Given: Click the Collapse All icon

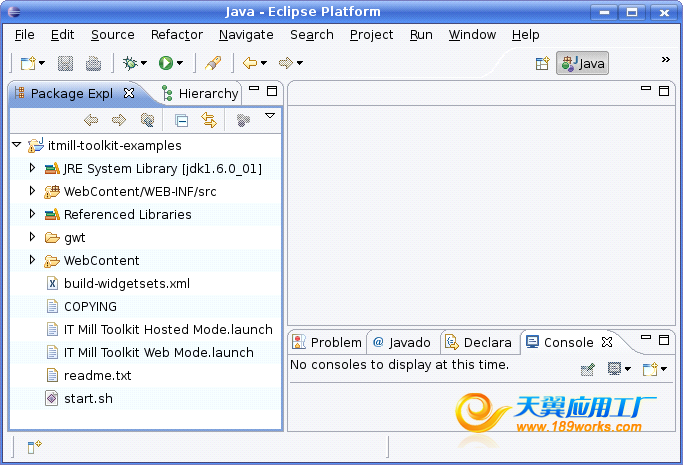Looking at the screenshot, I should pyautogui.click(x=181, y=120).
